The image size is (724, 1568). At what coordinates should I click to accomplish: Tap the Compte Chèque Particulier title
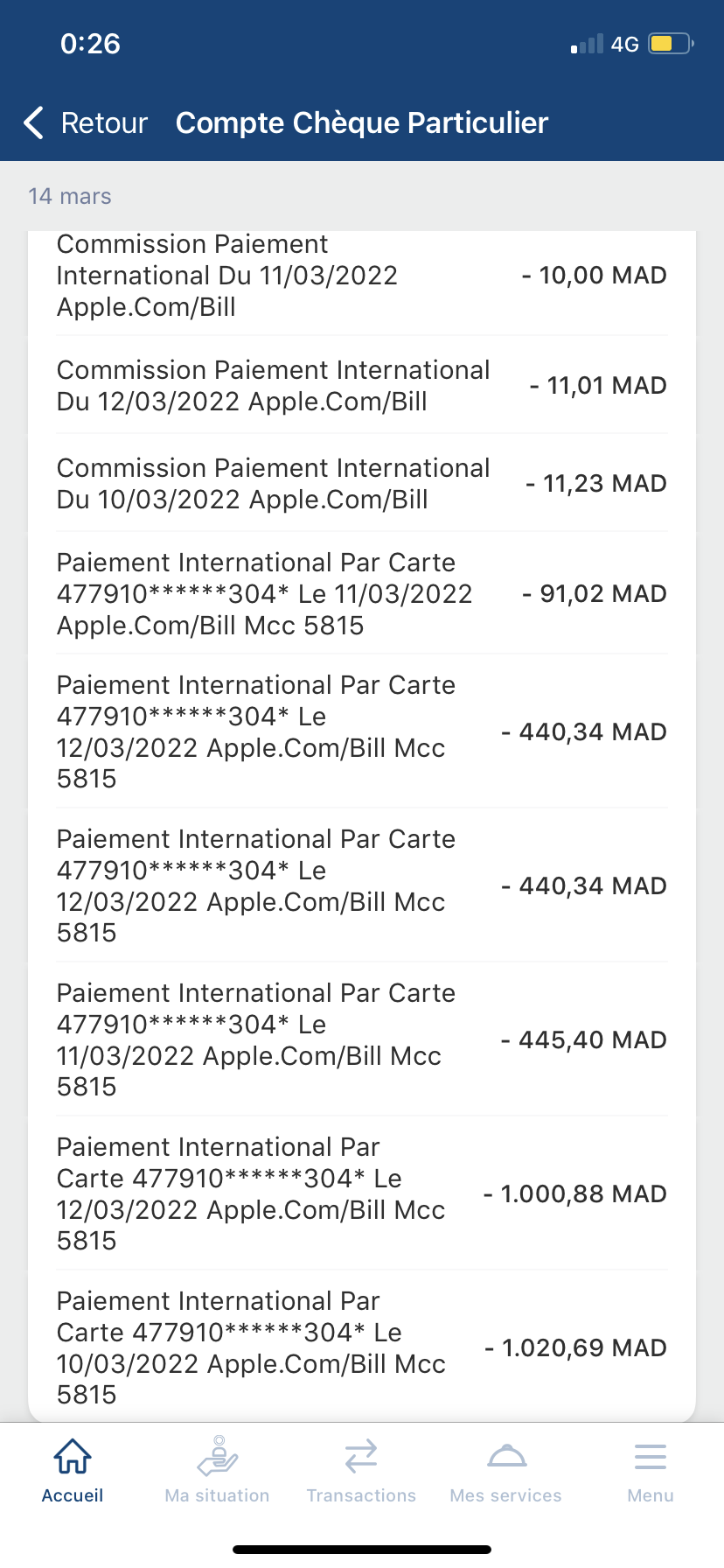[x=362, y=123]
